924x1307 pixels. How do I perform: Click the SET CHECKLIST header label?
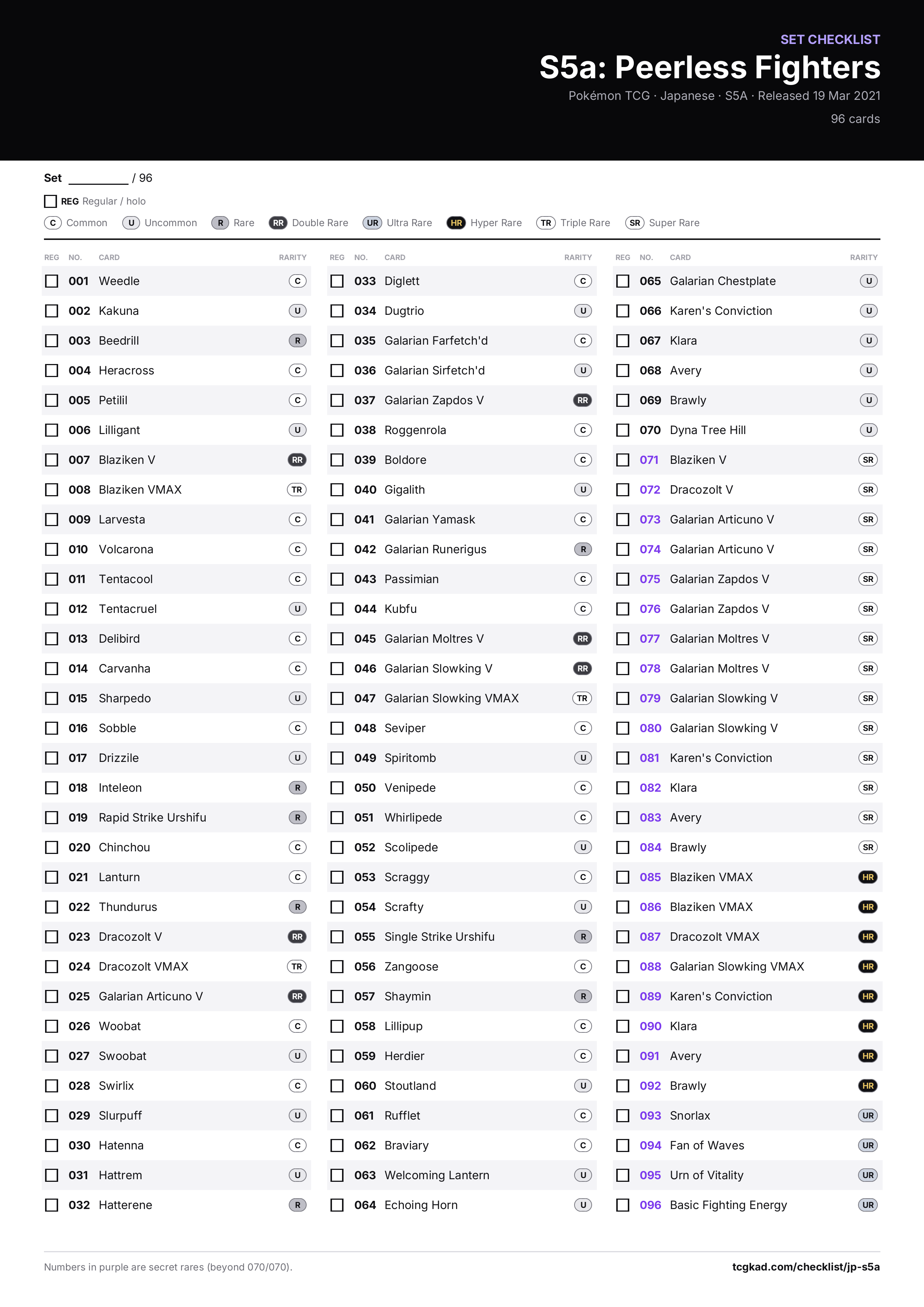tap(829, 39)
